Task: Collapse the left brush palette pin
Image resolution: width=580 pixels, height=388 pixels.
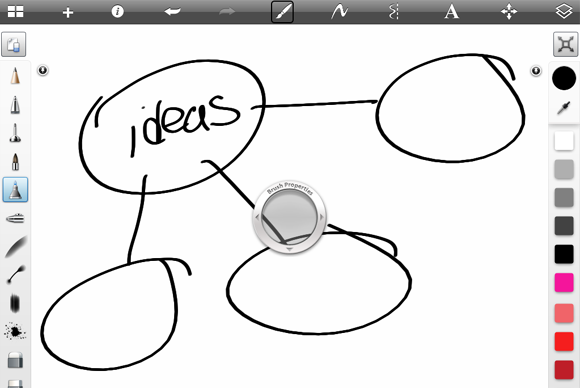Action: (x=43, y=70)
